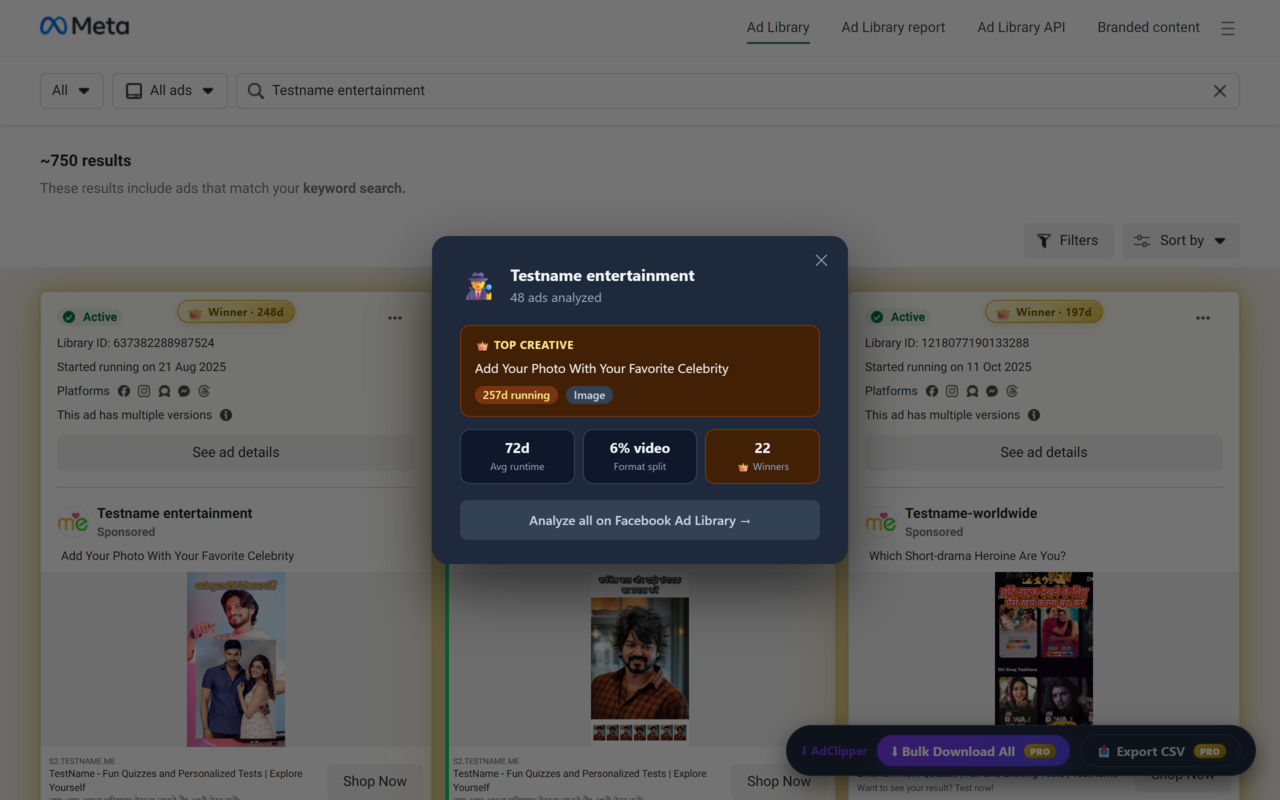Open the Filters button
Viewport: 1280px width, 800px height.
(x=1068, y=240)
